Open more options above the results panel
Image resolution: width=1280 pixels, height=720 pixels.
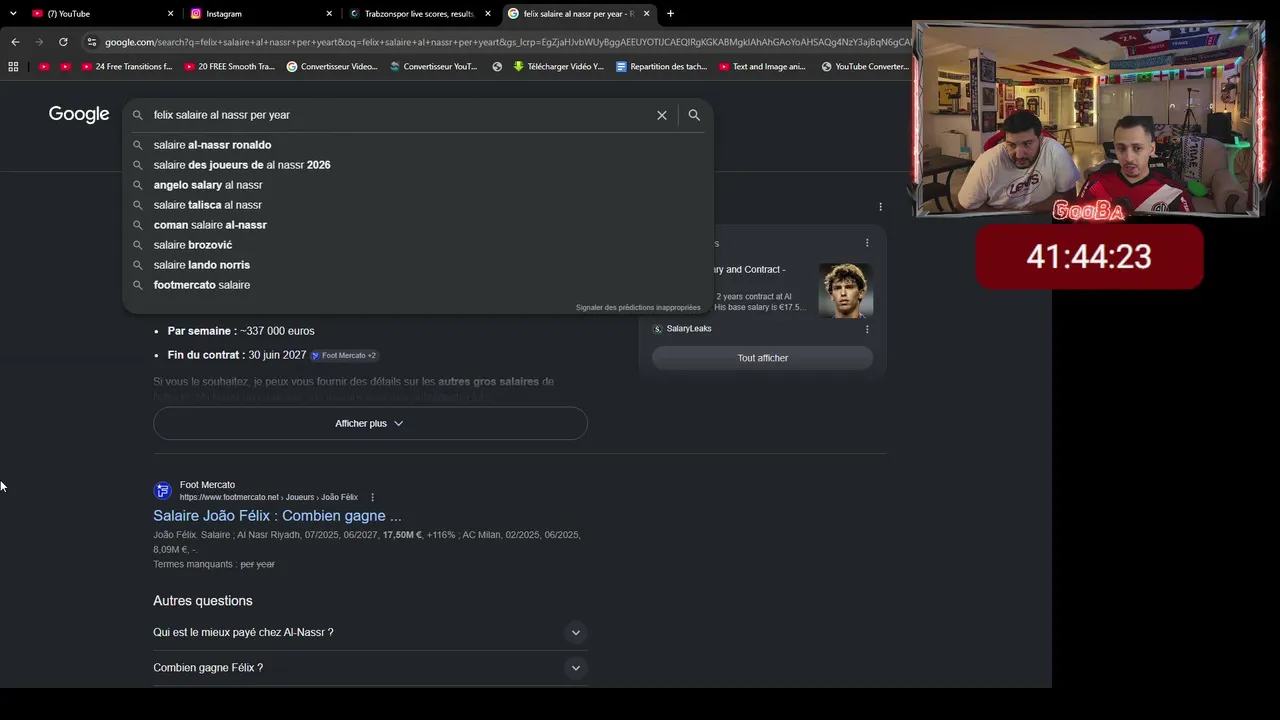[880, 207]
